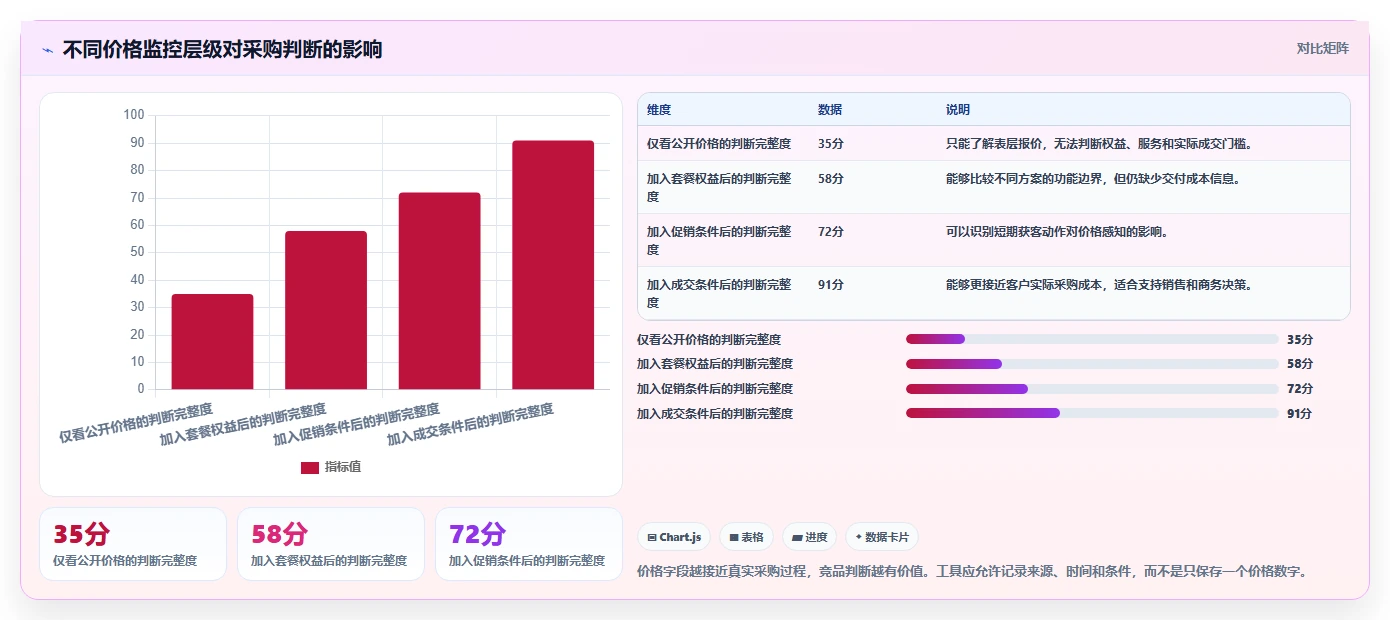This screenshot has width=1390, height=620.
Task: Click the lightning icon beside the title
Action: (47, 50)
